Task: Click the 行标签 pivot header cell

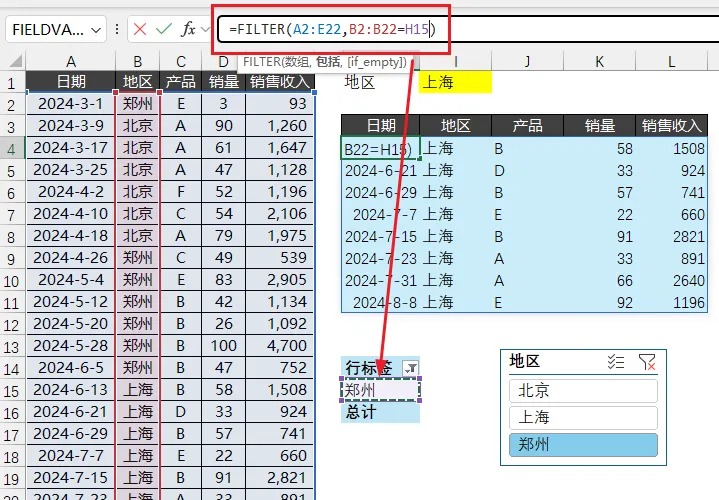Action: click(x=371, y=368)
